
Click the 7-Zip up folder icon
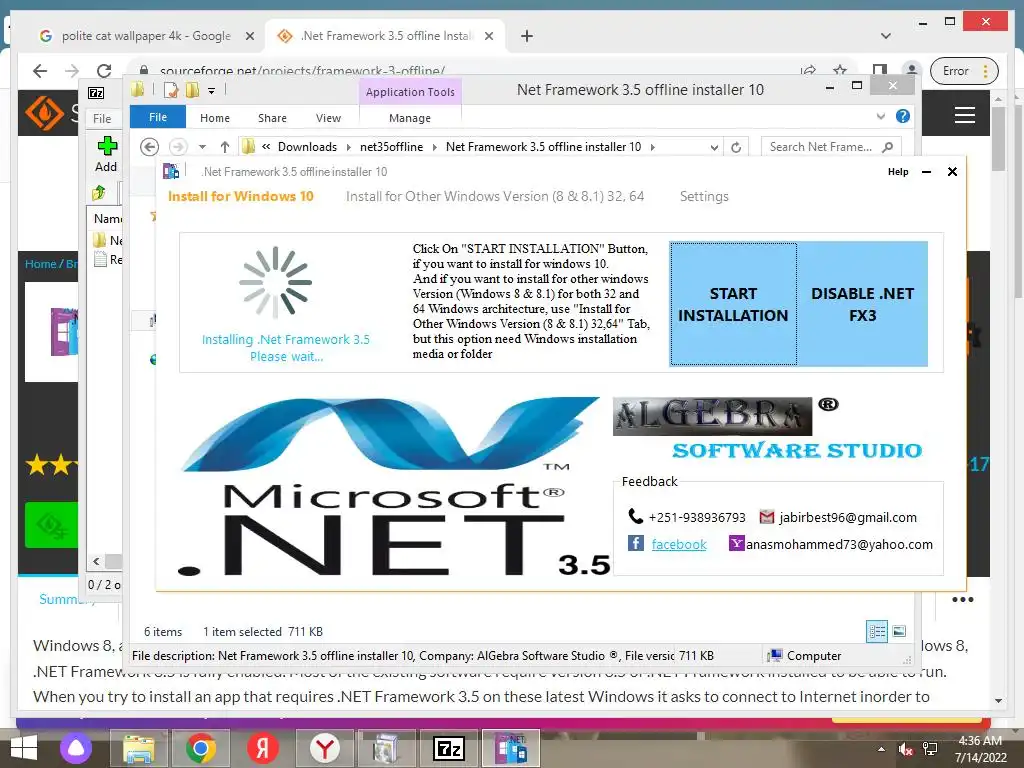[99, 193]
